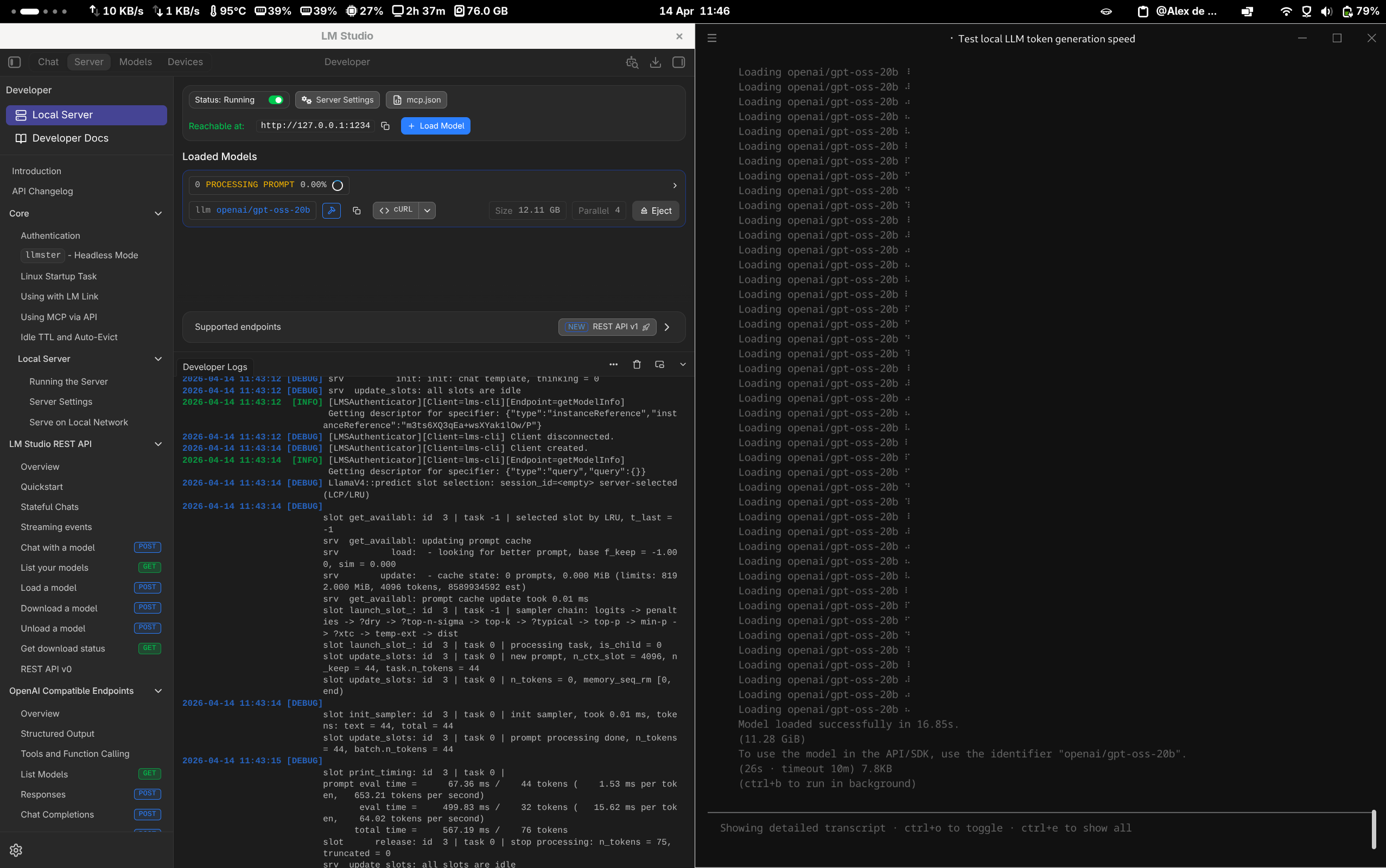This screenshot has width=1386, height=868.
Task: Toggle the server Status Running switch
Action: [x=276, y=100]
